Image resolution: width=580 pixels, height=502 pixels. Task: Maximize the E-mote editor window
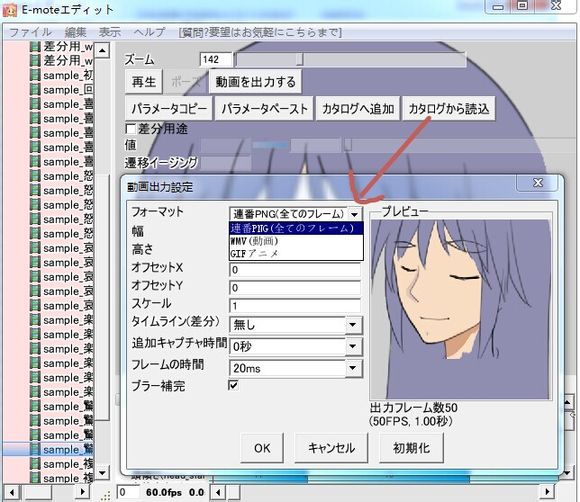[522, 6]
